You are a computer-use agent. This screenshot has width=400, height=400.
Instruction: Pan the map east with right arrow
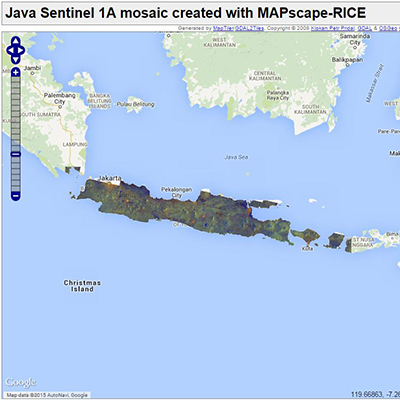coord(21,50)
